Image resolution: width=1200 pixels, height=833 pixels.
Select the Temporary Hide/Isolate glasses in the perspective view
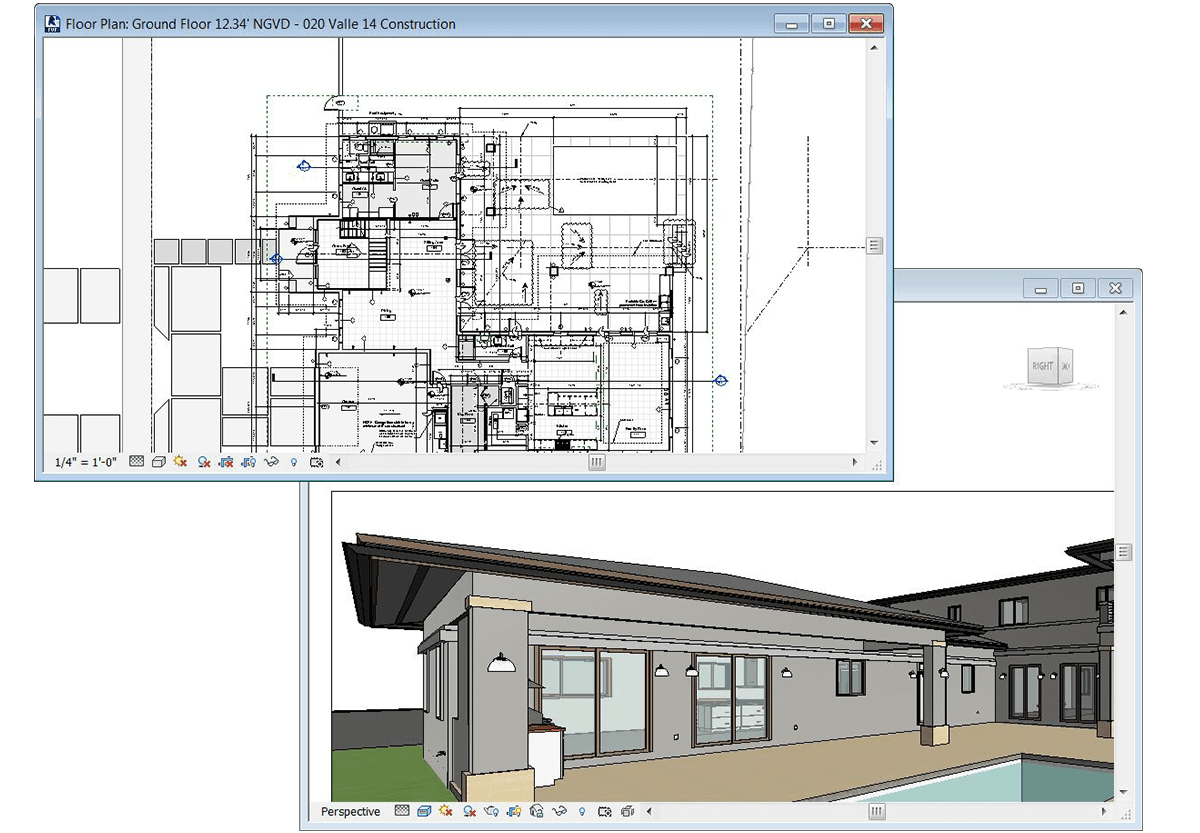(561, 812)
